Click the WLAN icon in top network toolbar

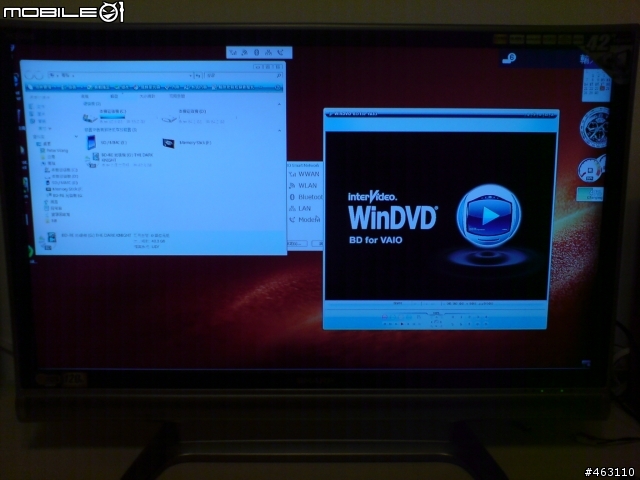click(244, 53)
